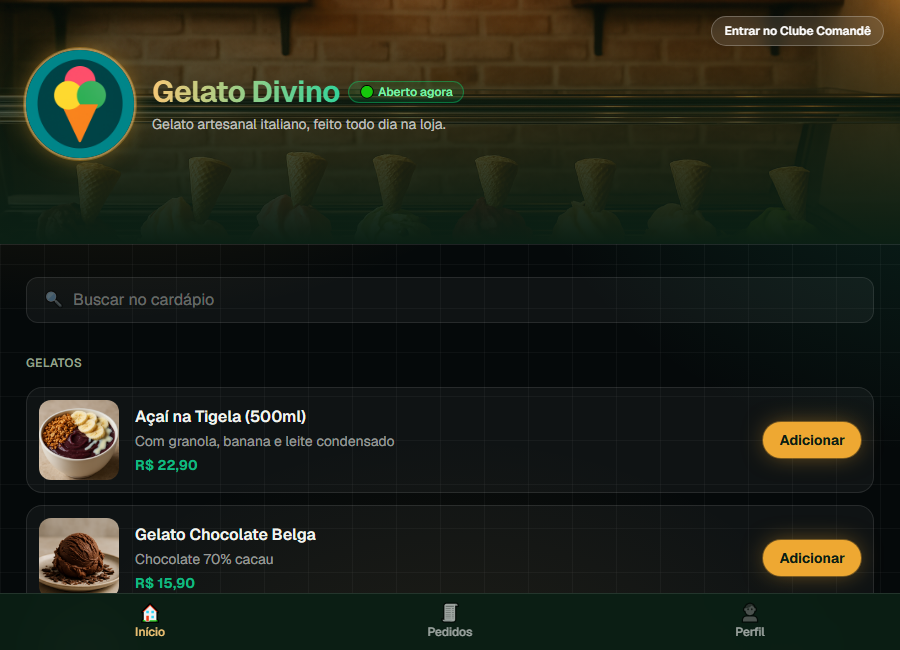Viewport: 900px width, 650px height.
Task: Click the Gelato Divino store name
Action: tap(246, 92)
